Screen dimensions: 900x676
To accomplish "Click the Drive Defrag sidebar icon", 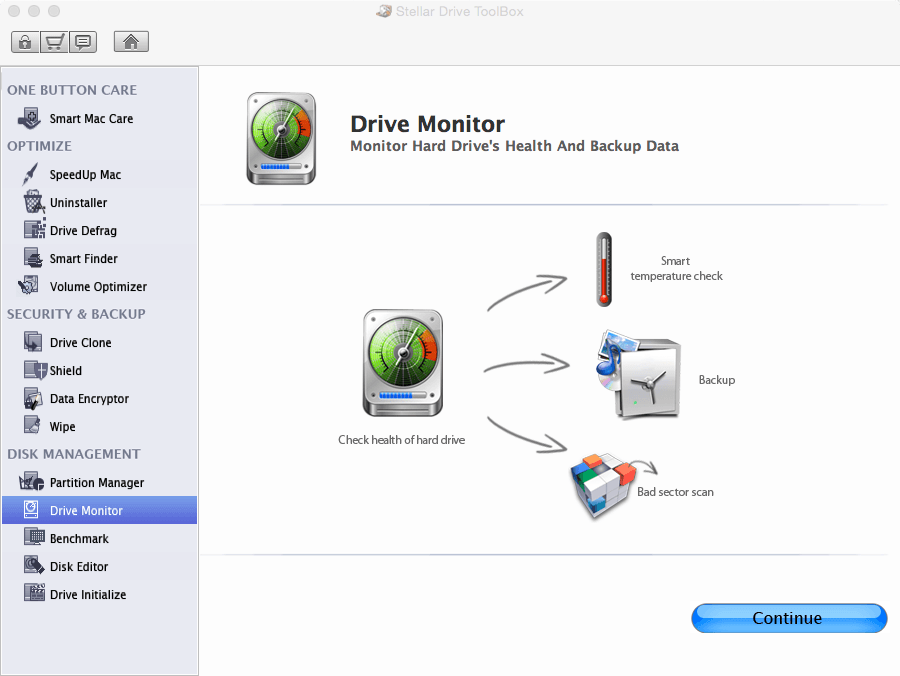I will (34, 229).
